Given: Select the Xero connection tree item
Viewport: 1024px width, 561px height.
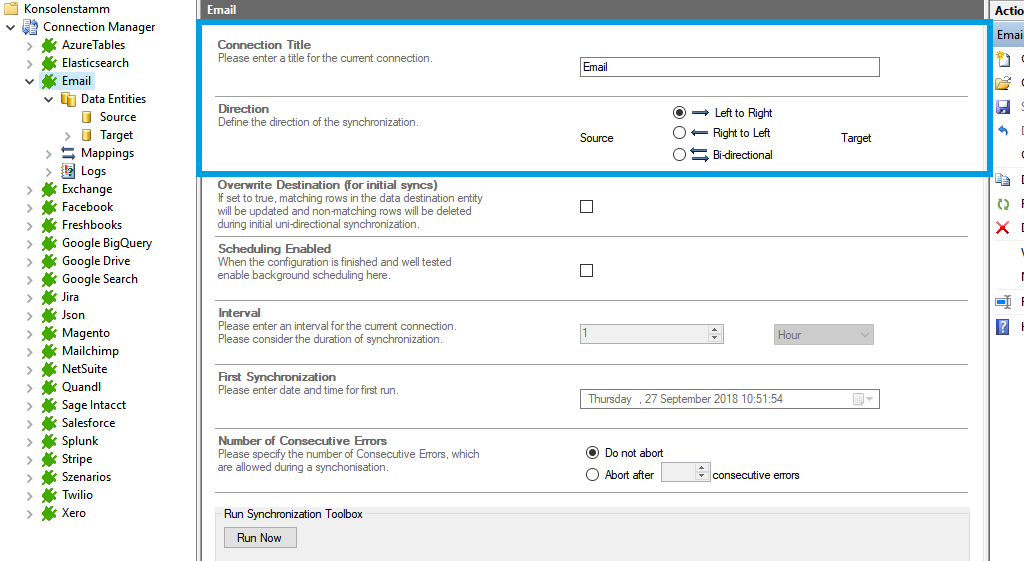Looking at the screenshot, I should tap(74, 513).
